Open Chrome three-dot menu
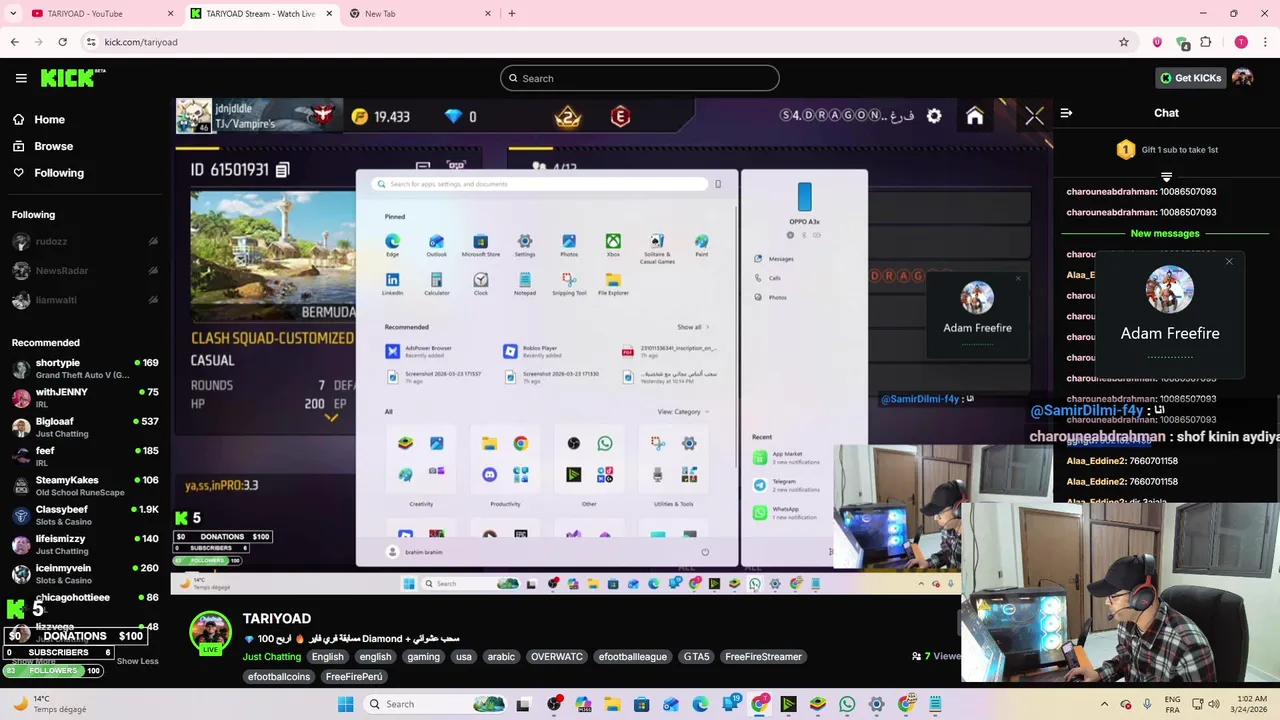This screenshot has width=1280, height=720. click(1264, 42)
